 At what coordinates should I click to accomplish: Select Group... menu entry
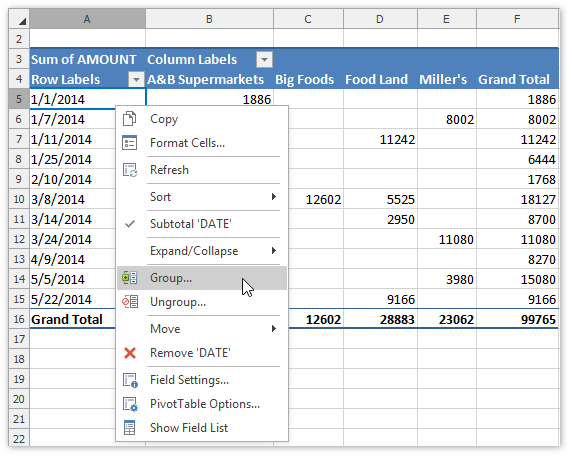pos(202,278)
